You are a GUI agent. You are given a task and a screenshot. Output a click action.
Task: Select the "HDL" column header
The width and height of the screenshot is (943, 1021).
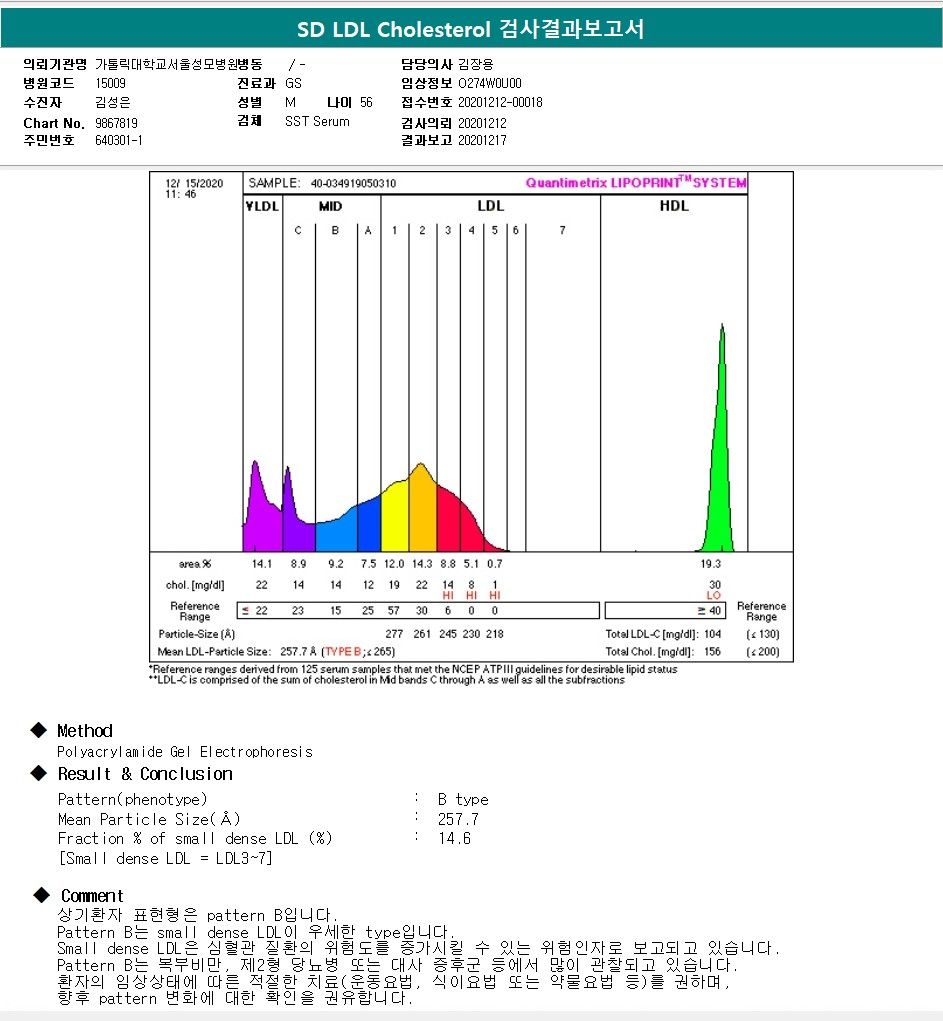(674, 206)
